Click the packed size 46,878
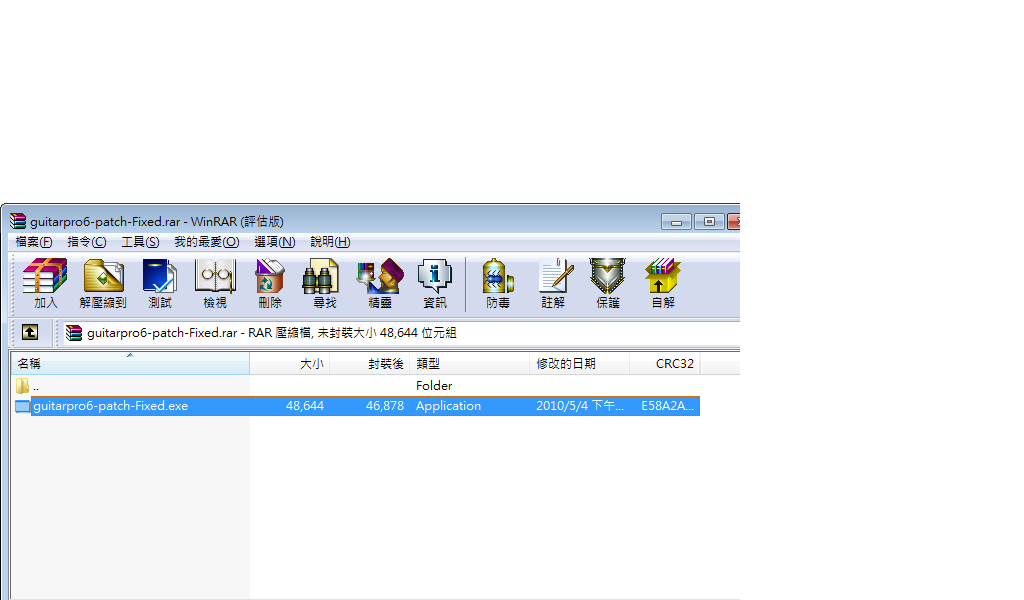The image size is (1024, 600). pos(385,406)
